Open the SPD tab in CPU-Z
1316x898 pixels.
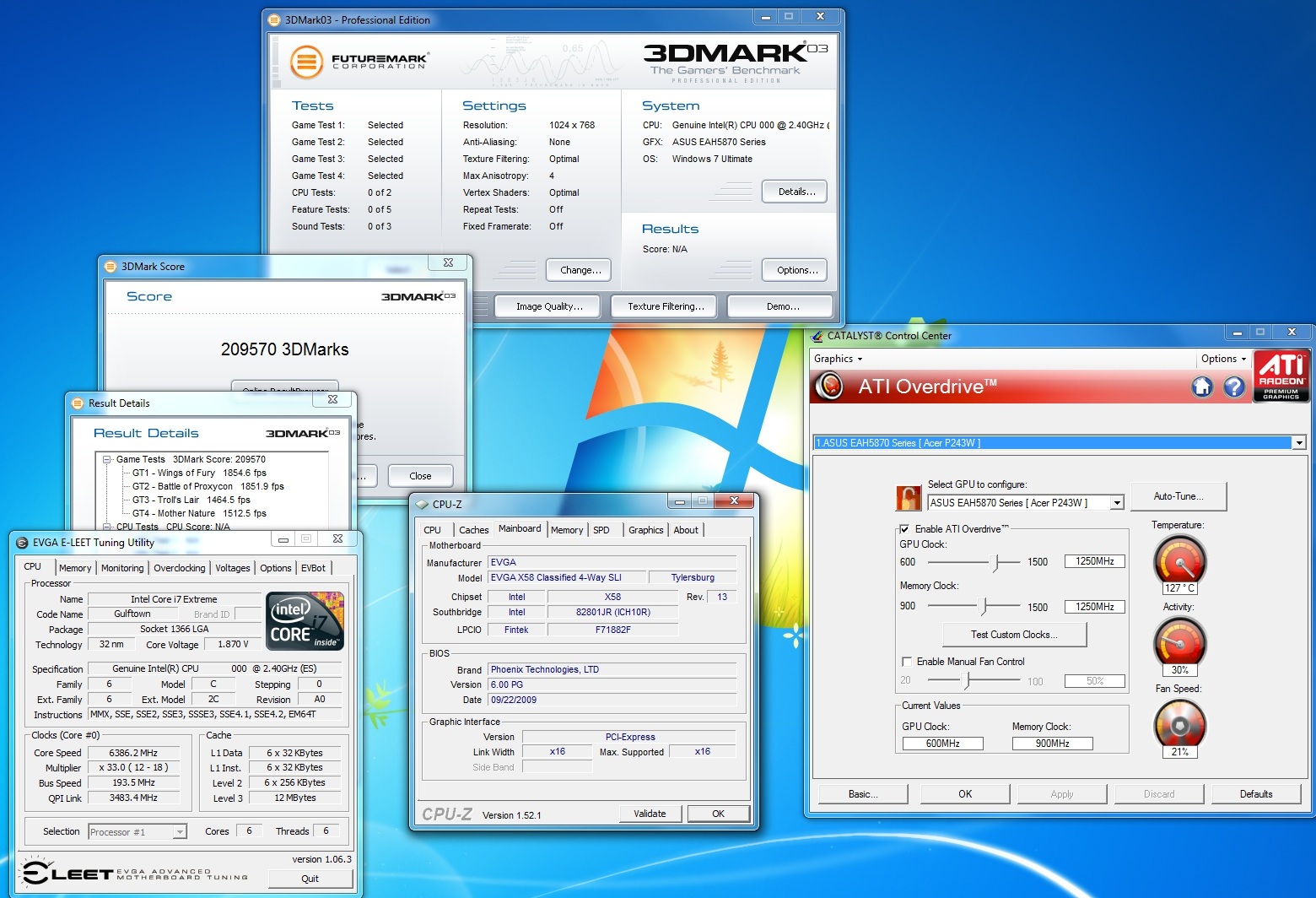(x=601, y=530)
